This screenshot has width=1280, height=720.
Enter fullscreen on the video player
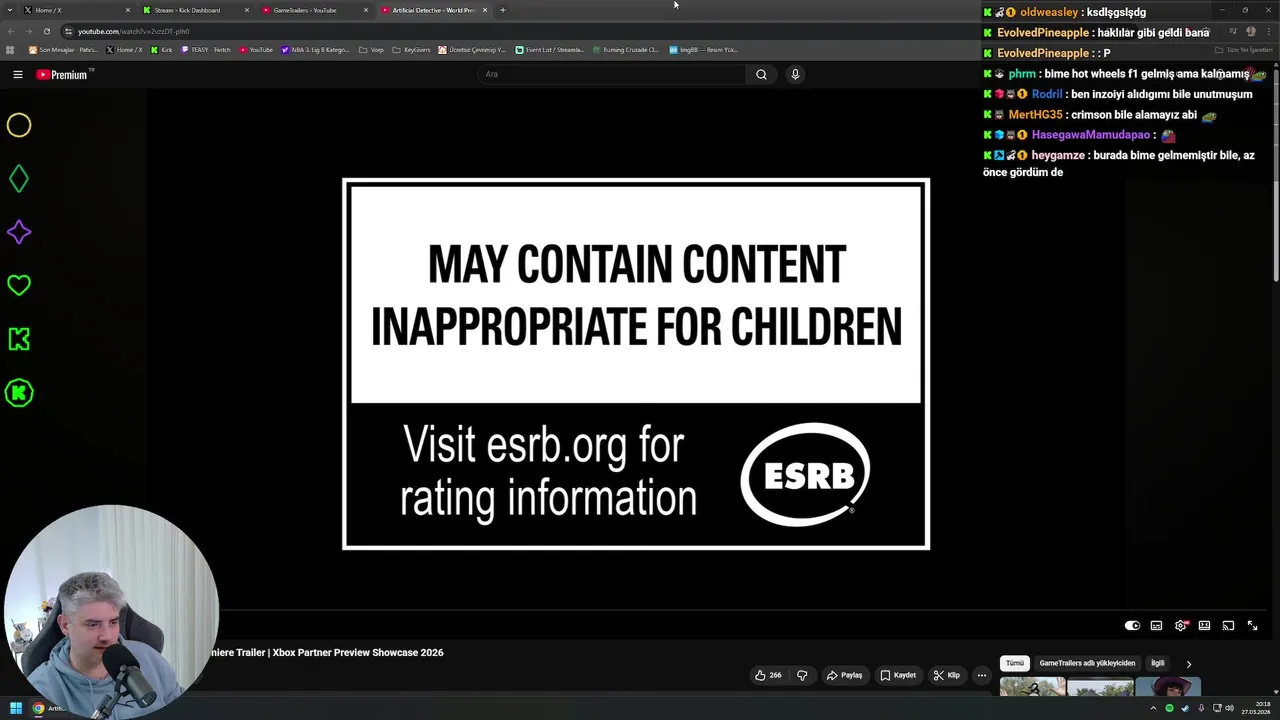pyautogui.click(x=1252, y=626)
